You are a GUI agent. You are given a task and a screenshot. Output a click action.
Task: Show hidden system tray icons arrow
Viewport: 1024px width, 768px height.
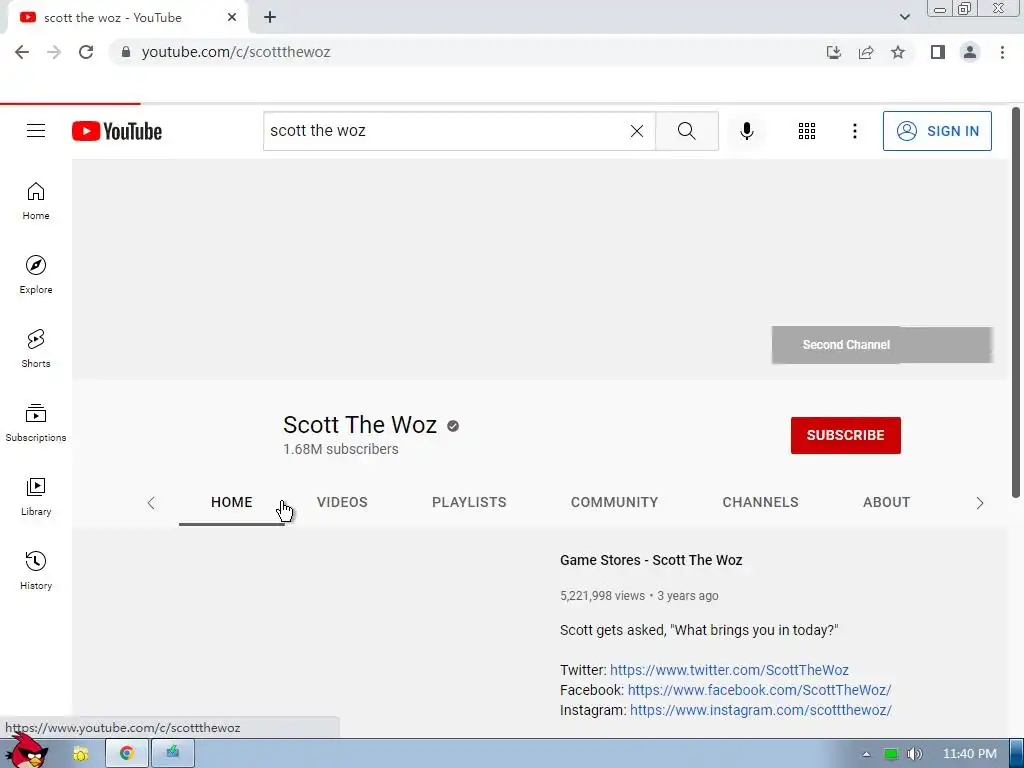pyautogui.click(x=867, y=754)
